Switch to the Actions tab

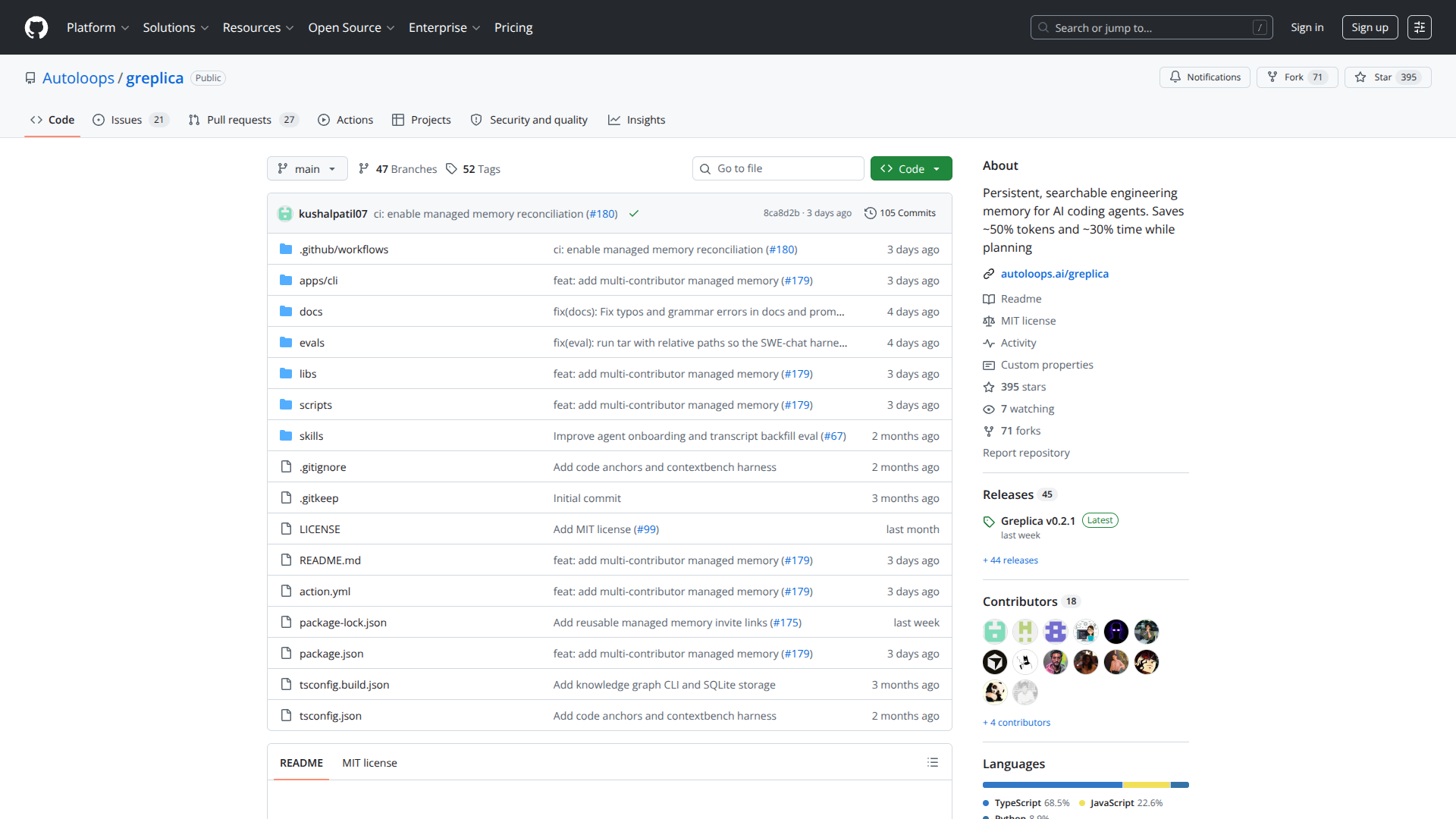click(x=345, y=120)
